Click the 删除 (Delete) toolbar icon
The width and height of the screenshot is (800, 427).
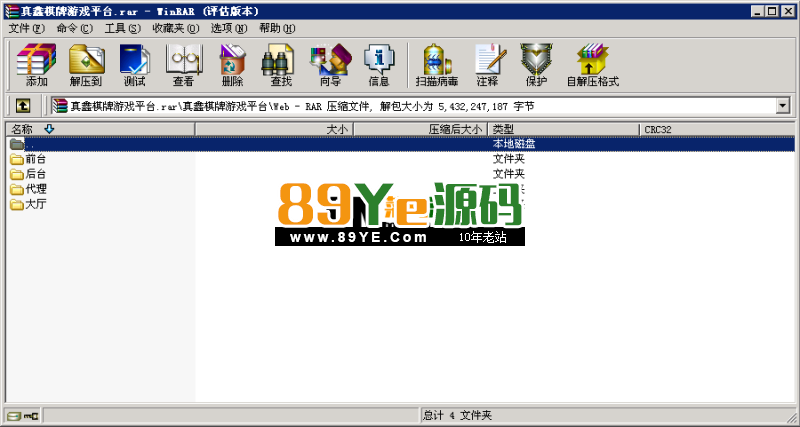pos(232,65)
